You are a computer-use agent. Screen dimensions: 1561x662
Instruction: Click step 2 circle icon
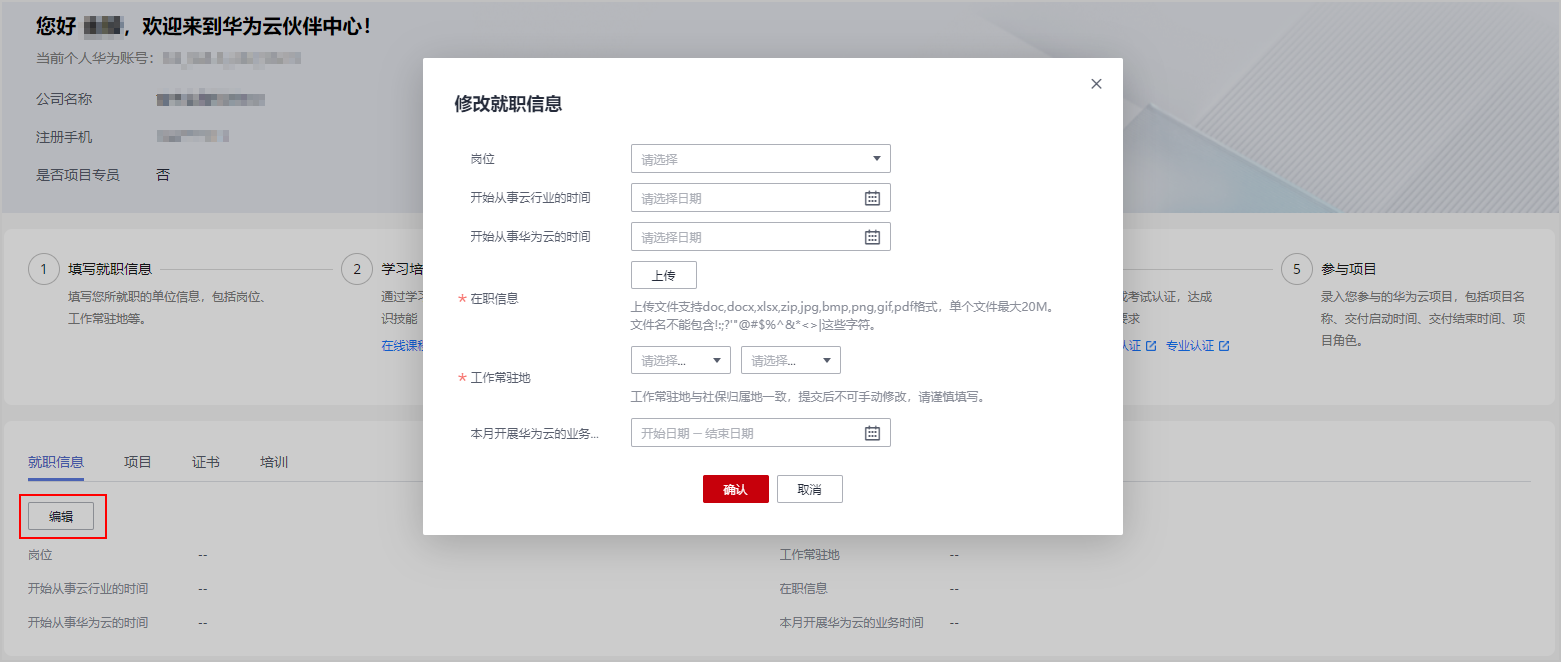356,269
